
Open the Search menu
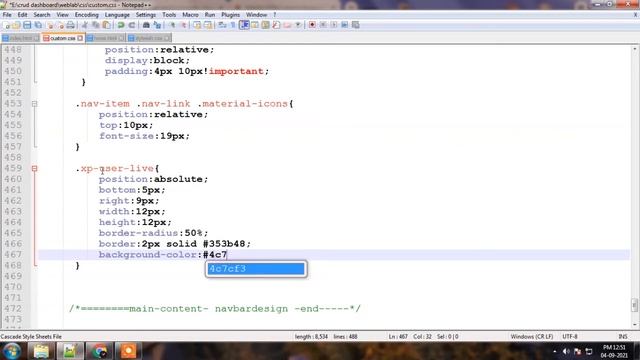click(42, 15)
